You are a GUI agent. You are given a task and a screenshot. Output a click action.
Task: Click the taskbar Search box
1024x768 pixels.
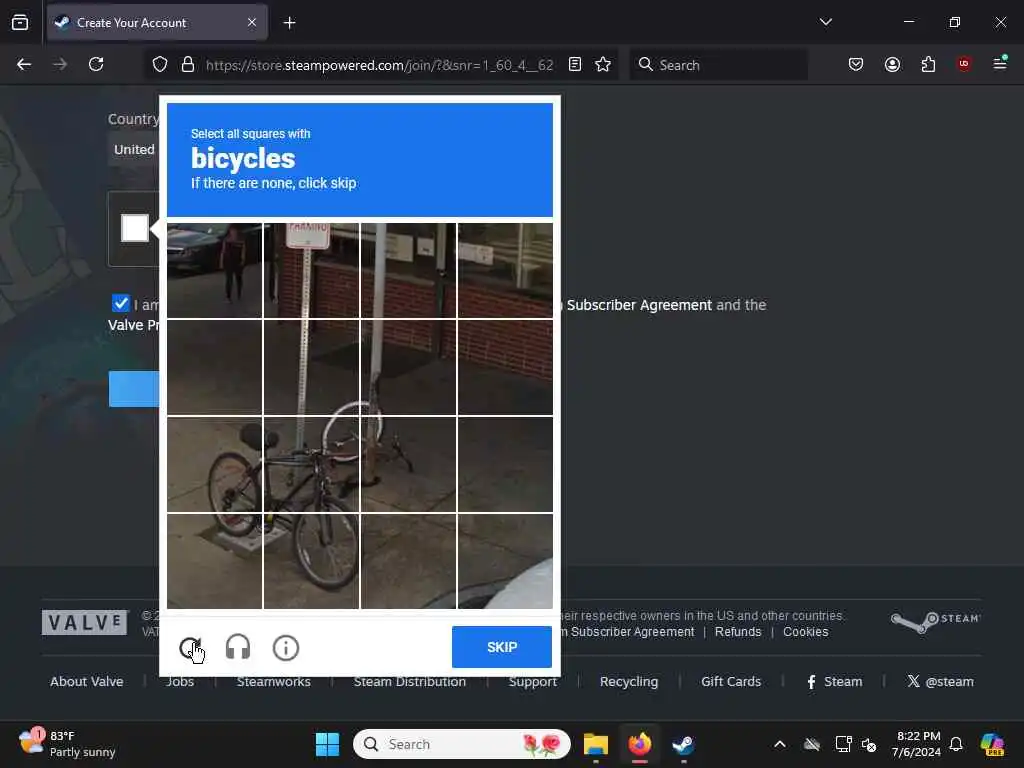[461, 744]
